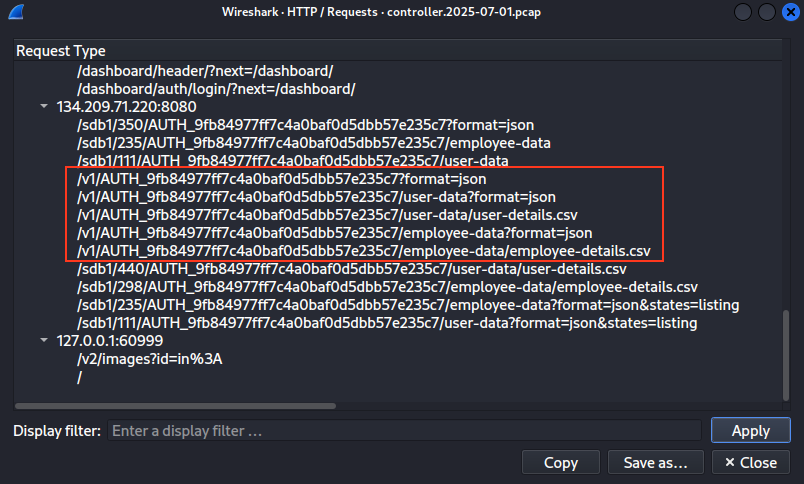Select /sdb1/235 employee-data states=listing request

408,305
